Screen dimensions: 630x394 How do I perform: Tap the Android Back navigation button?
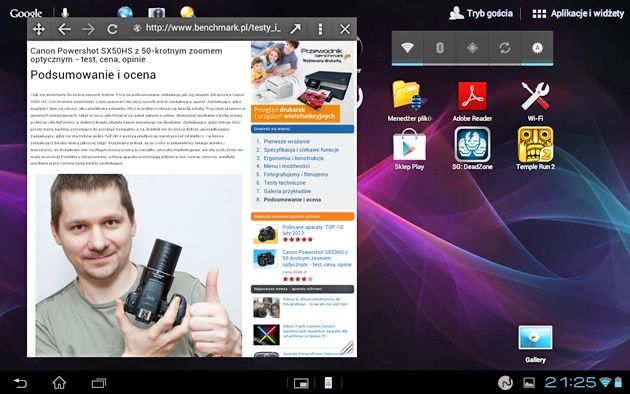(x=20, y=383)
